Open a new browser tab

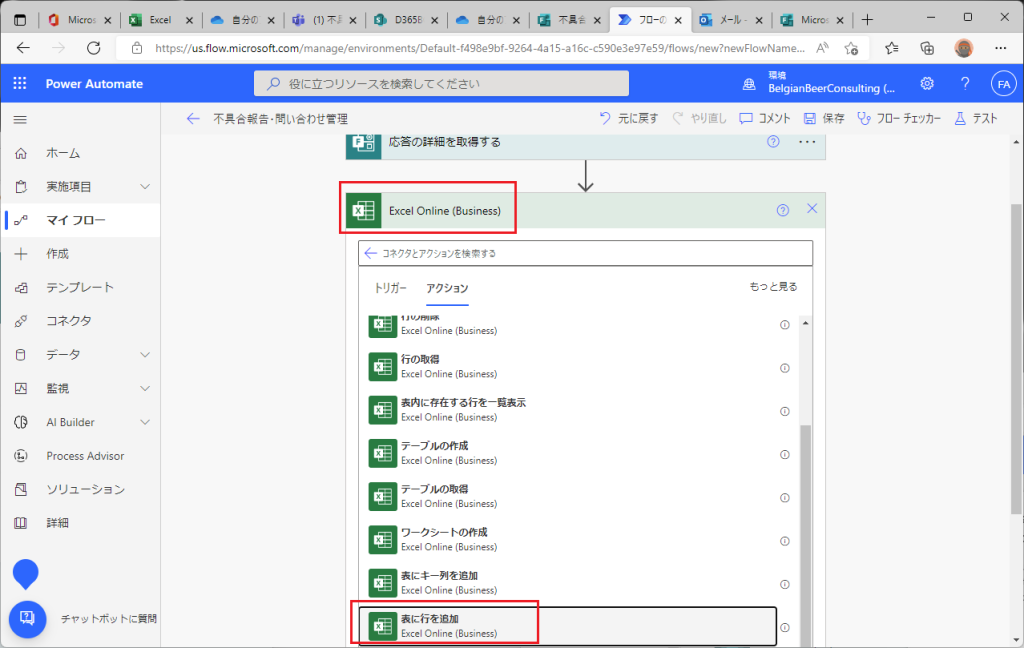pyautogui.click(x=867, y=20)
